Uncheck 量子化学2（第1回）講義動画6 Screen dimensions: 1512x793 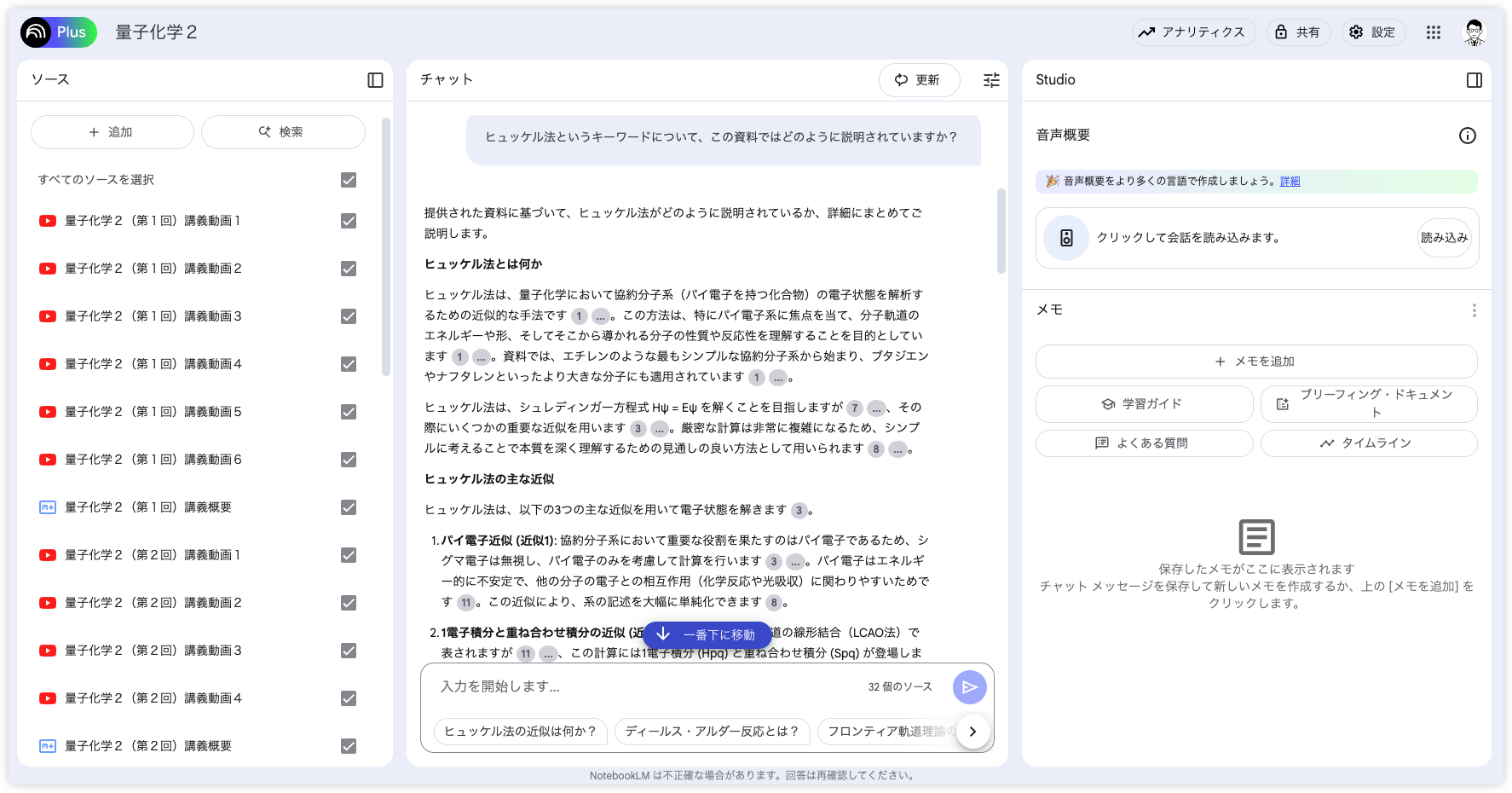point(349,460)
